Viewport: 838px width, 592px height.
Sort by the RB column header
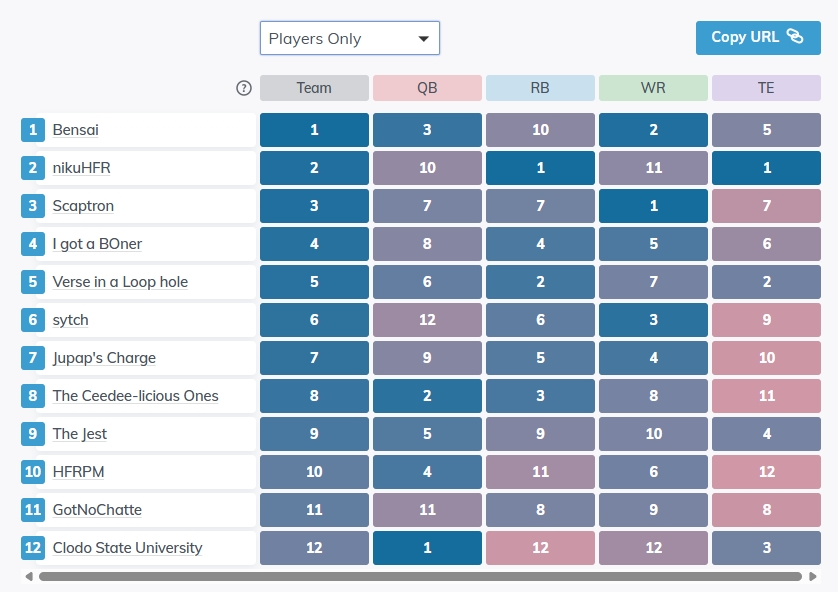pyautogui.click(x=540, y=88)
